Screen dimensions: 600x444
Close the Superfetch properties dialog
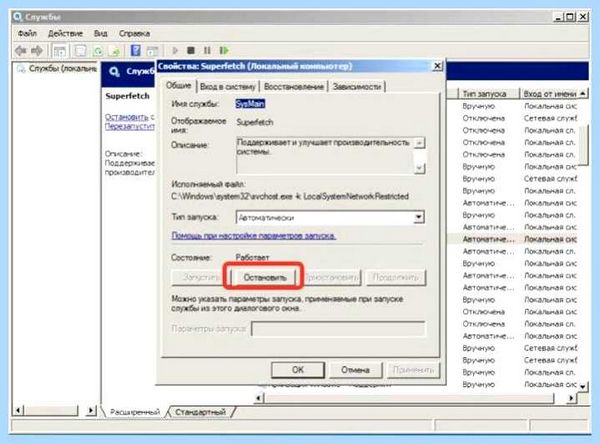(437, 66)
